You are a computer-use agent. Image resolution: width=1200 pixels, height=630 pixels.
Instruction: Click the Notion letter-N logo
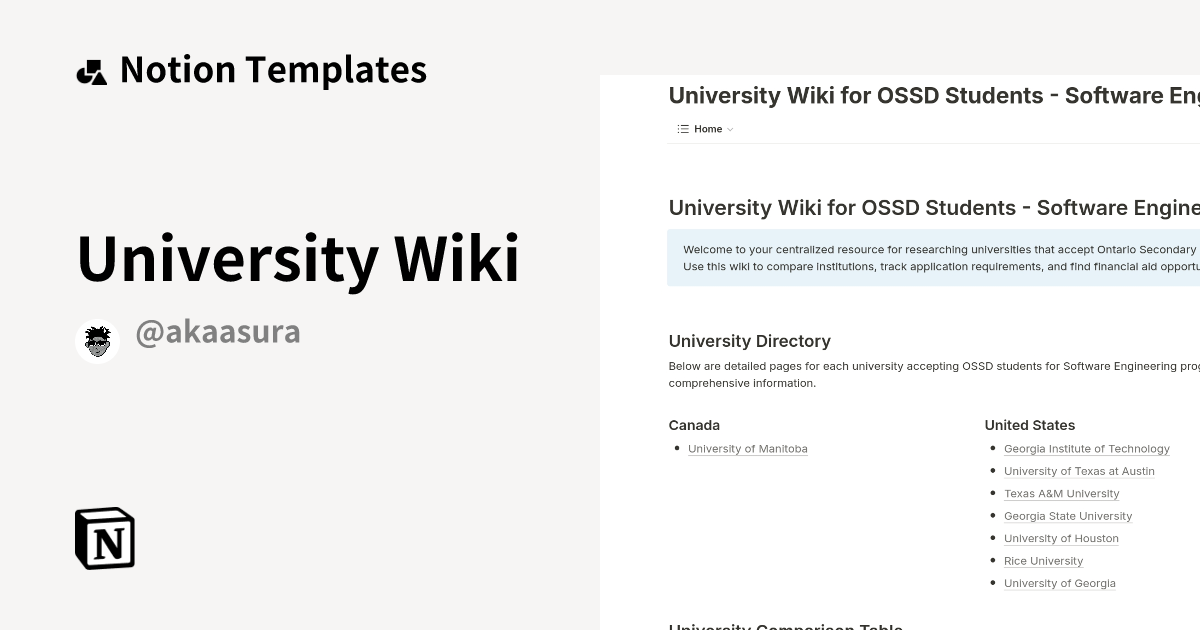point(103,538)
